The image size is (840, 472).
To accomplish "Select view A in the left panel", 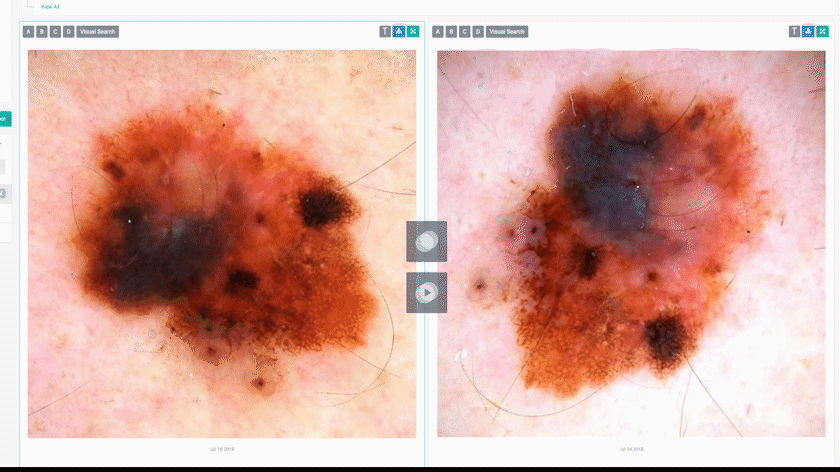I will click(x=28, y=32).
